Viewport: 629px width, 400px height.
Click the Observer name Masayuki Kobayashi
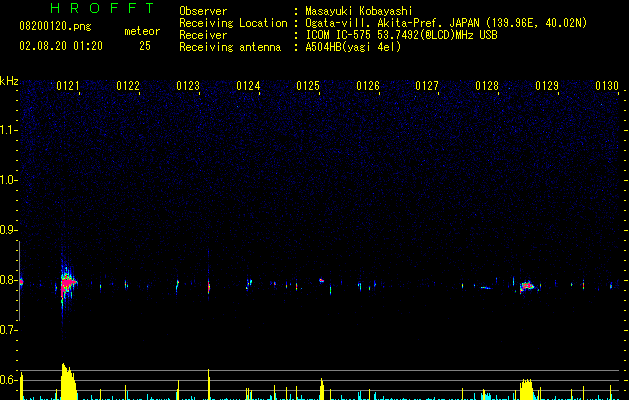click(x=359, y=11)
